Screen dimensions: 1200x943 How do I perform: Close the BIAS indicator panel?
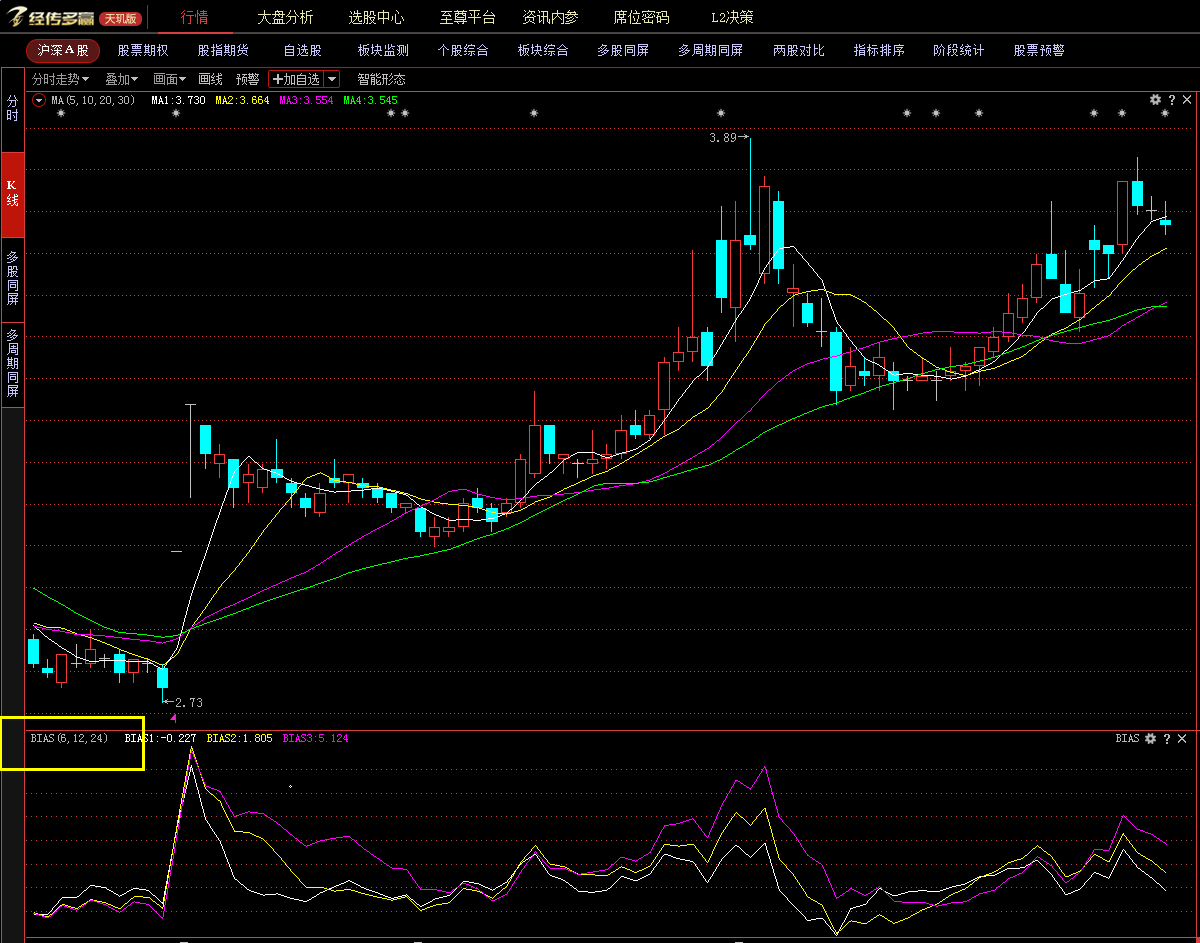tap(1182, 738)
